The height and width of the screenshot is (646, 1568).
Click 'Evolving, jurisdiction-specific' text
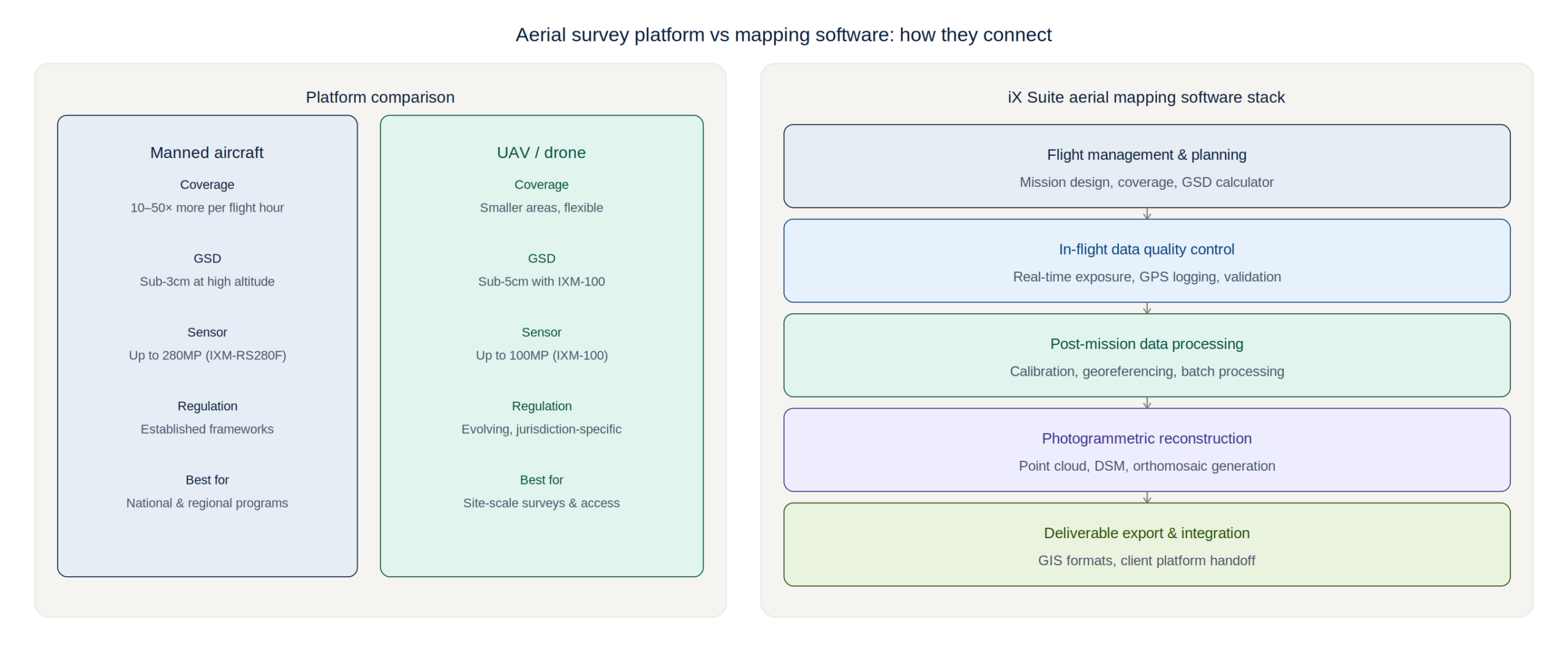coord(541,429)
